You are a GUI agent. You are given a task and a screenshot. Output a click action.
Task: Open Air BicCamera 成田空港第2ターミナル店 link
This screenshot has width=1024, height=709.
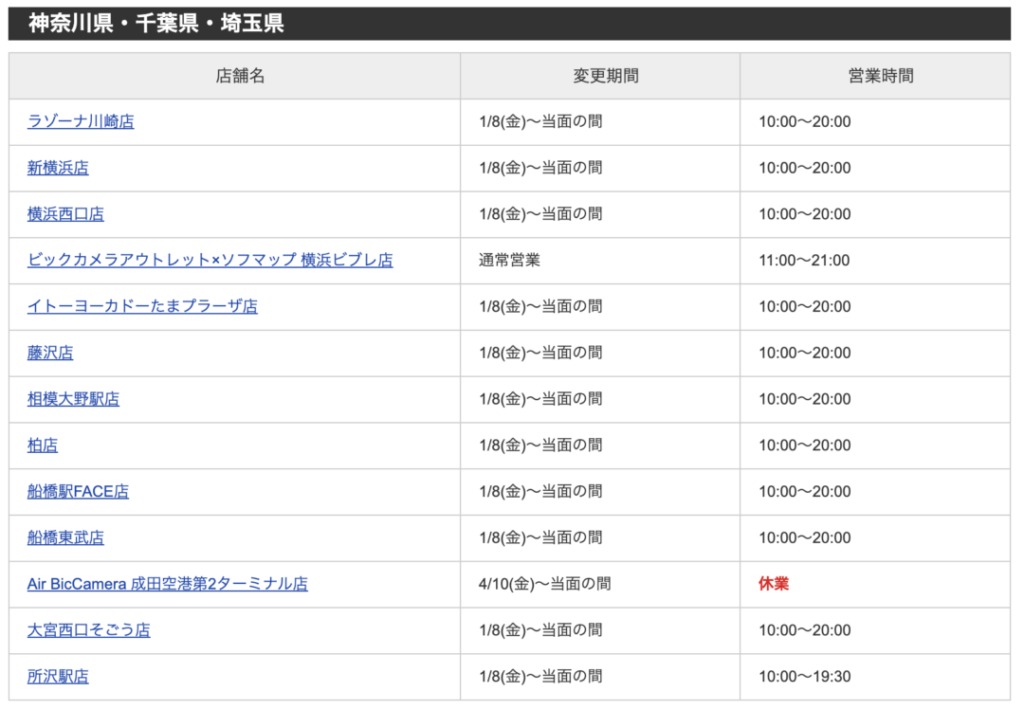point(167,584)
